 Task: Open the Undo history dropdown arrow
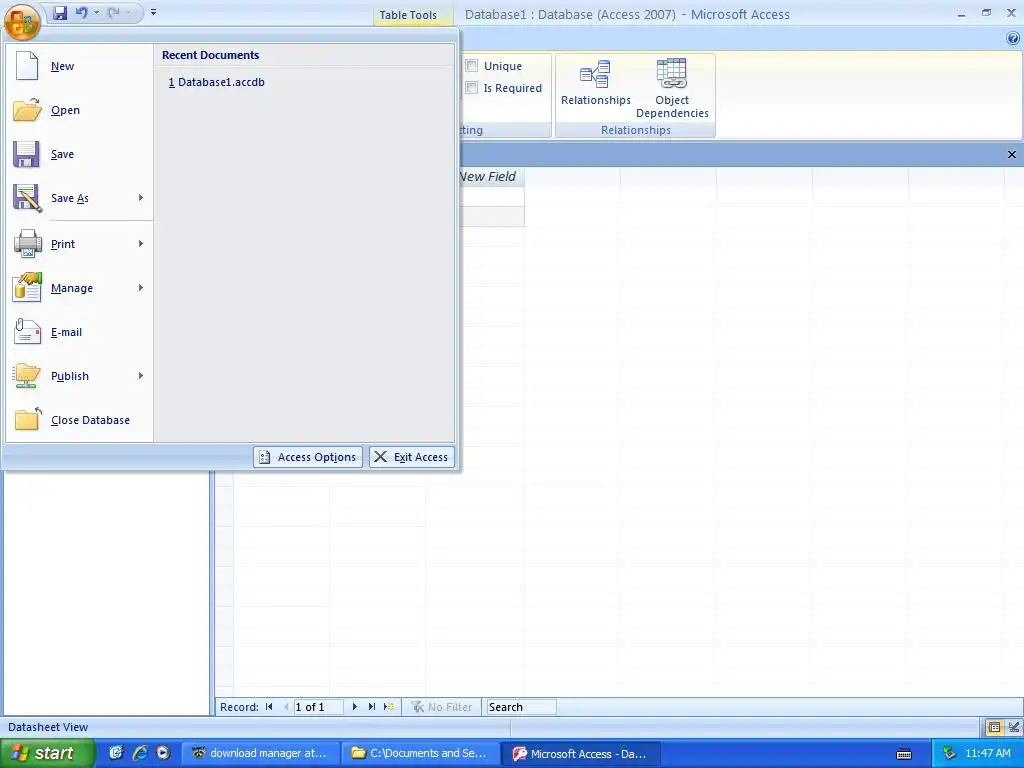(97, 12)
